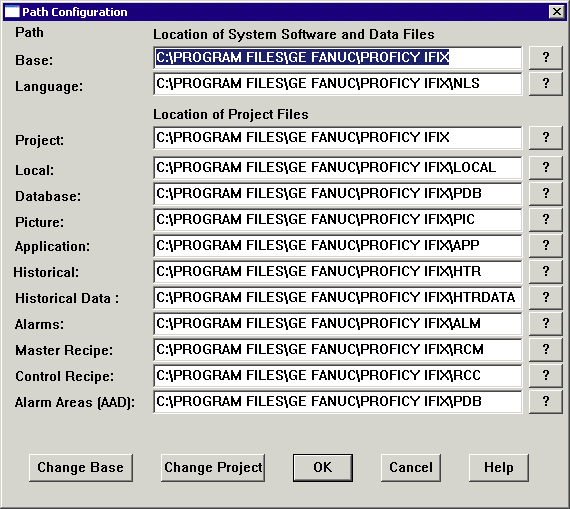This screenshot has width=570, height=509.
Task: Click the Alarms path text field
Action: (338, 324)
